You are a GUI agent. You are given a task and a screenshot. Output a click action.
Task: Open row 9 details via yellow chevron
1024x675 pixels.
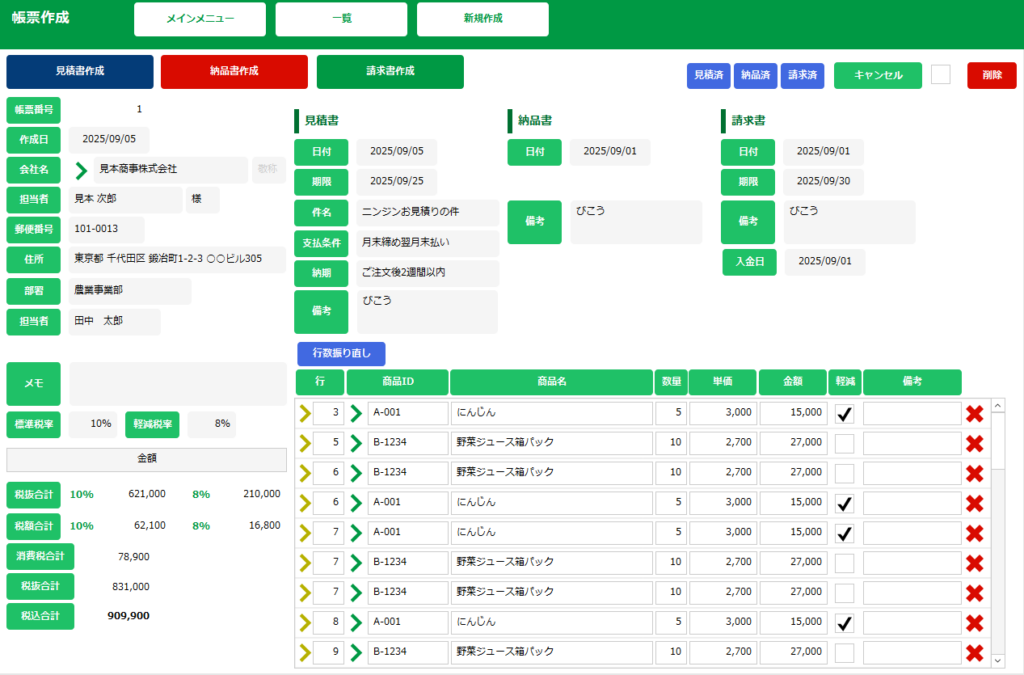[304, 653]
